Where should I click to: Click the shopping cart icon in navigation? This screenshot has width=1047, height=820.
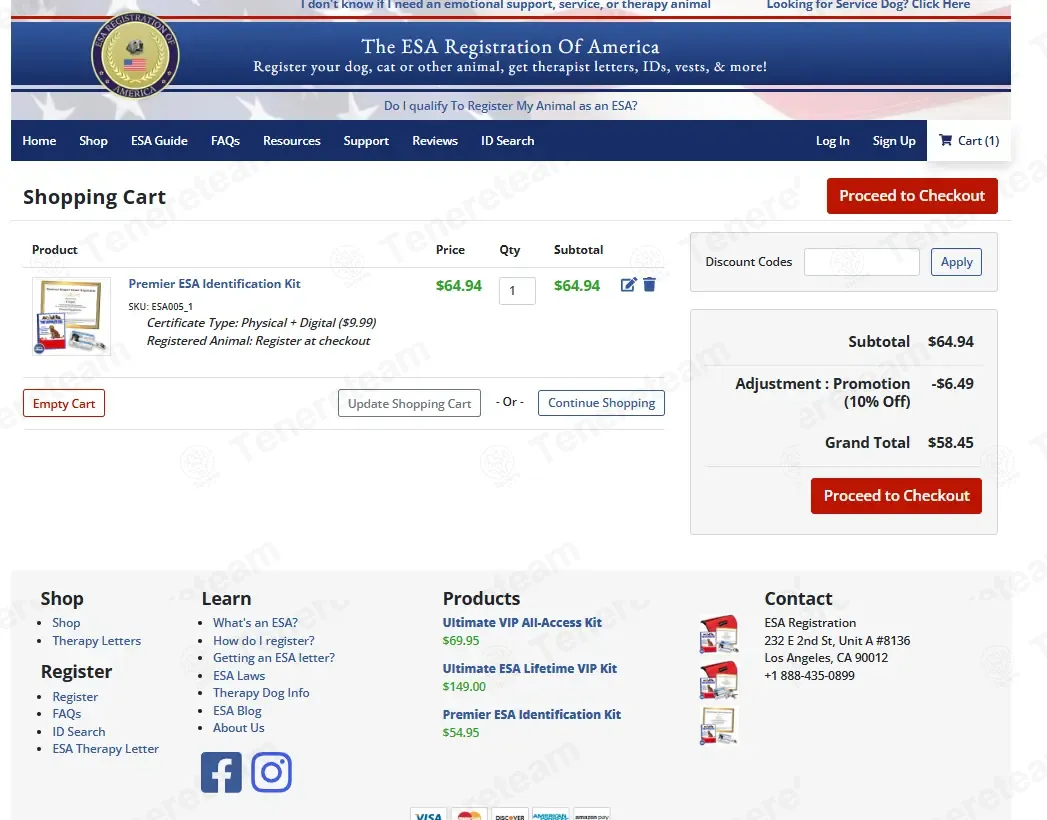(x=946, y=140)
